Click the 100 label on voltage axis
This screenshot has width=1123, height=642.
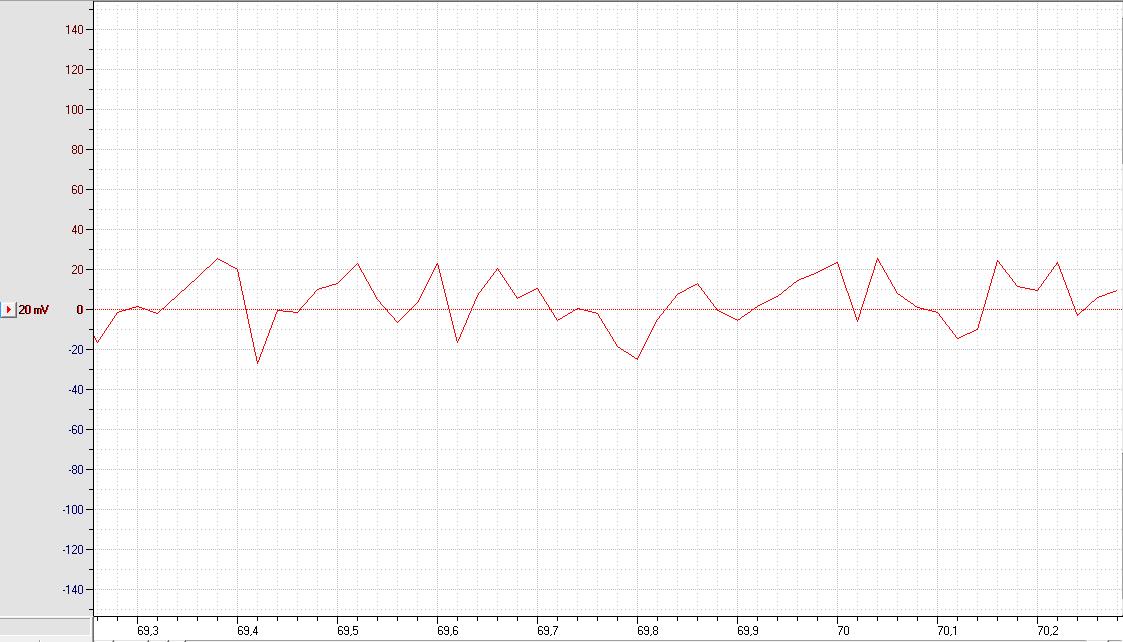coord(74,110)
